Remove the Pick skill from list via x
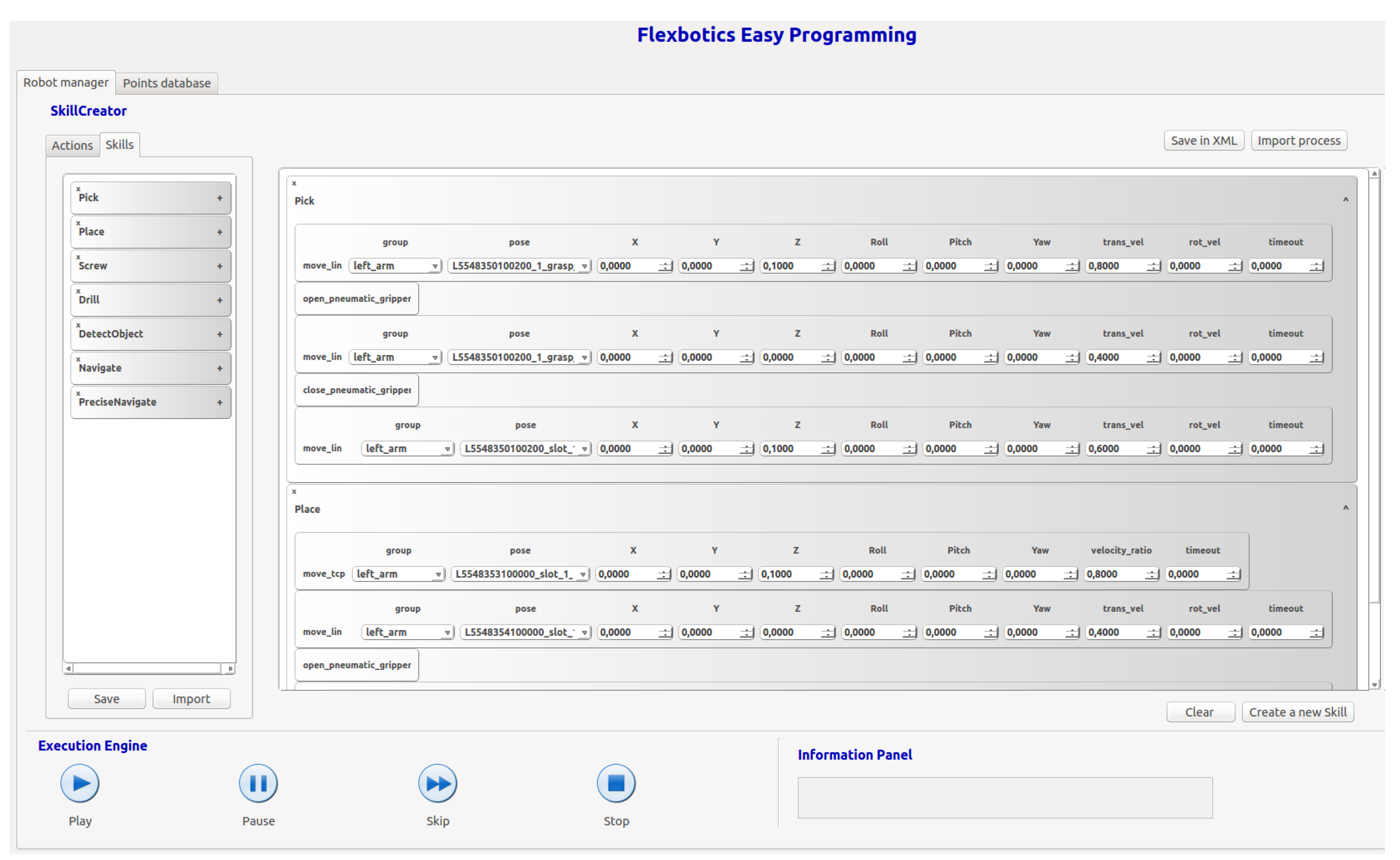 [78, 189]
